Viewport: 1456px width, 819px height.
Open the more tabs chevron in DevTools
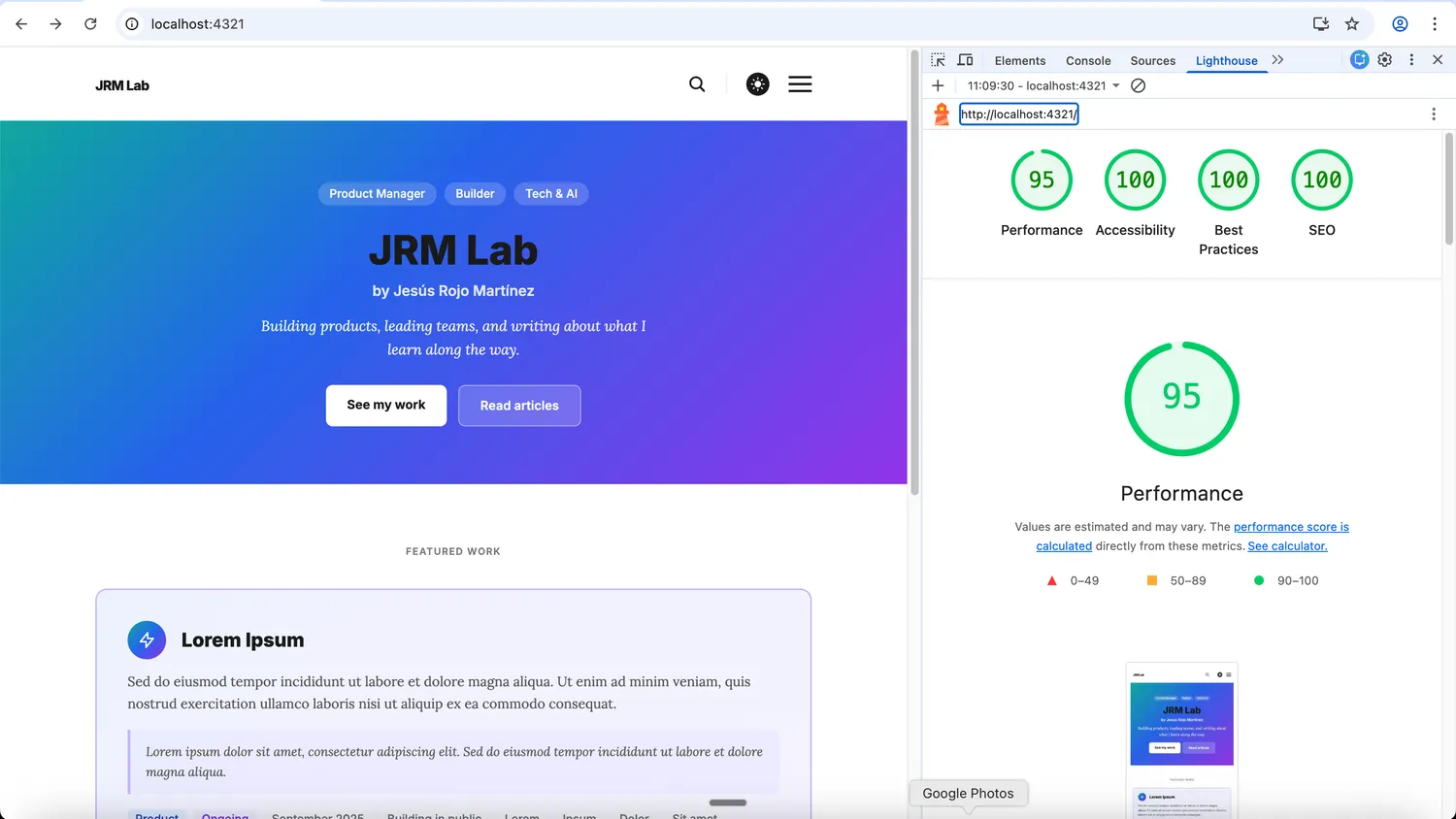[x=1277, y=59]
